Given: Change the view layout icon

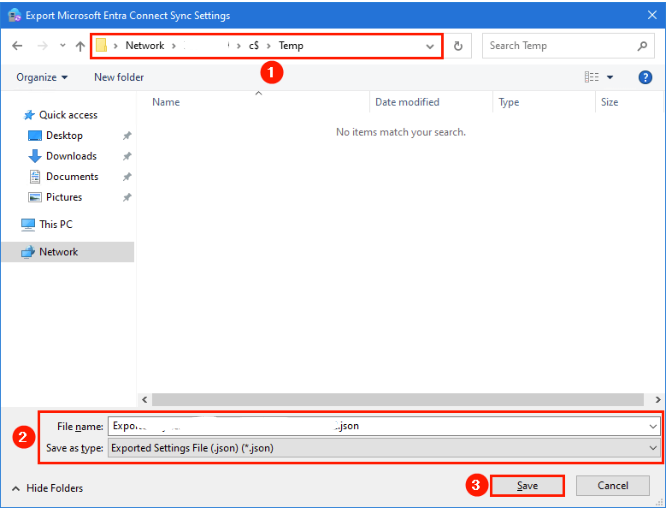Looking at the screenshot, I should [592, 77].
